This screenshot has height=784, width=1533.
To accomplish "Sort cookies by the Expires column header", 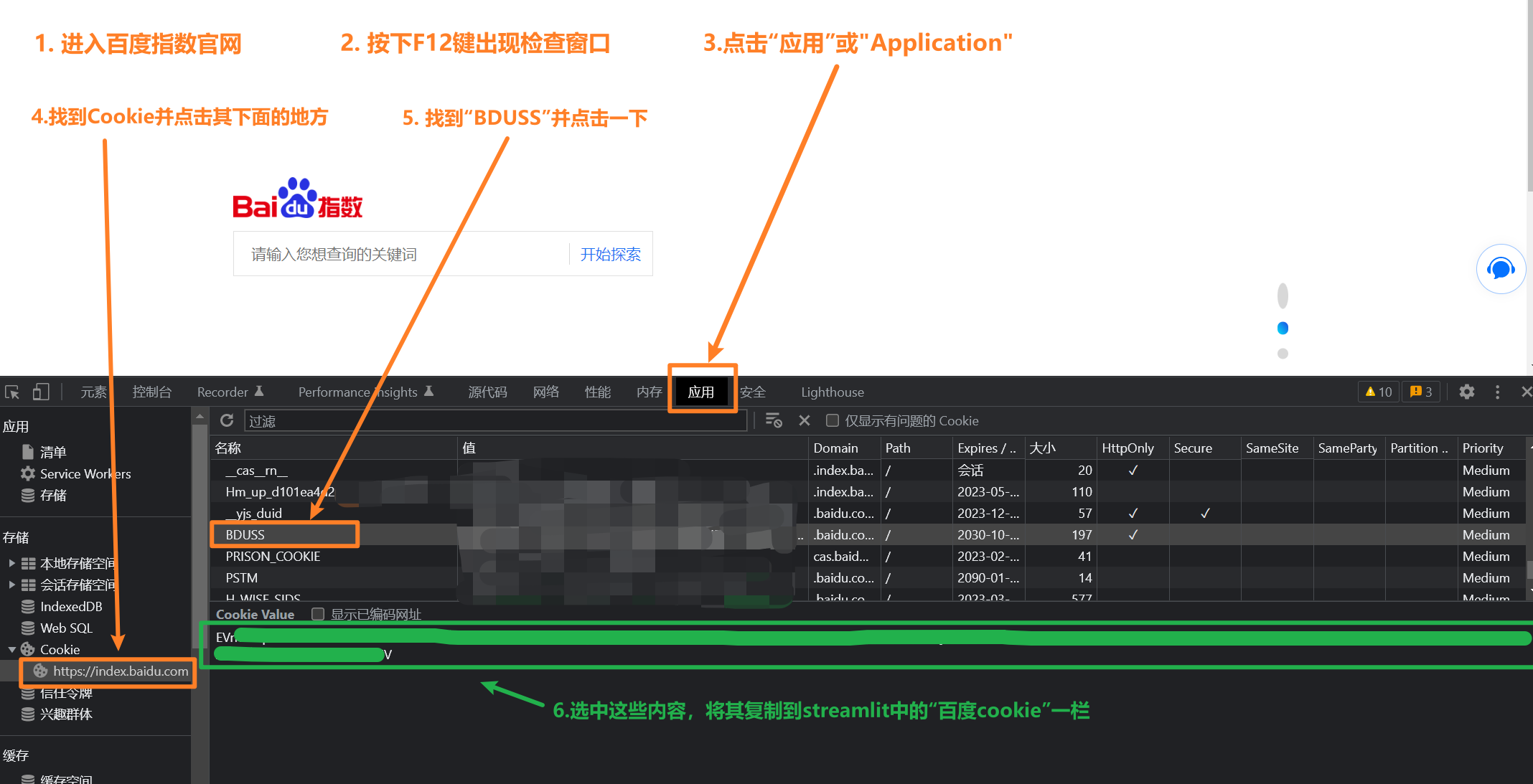I will coord(989,448).
